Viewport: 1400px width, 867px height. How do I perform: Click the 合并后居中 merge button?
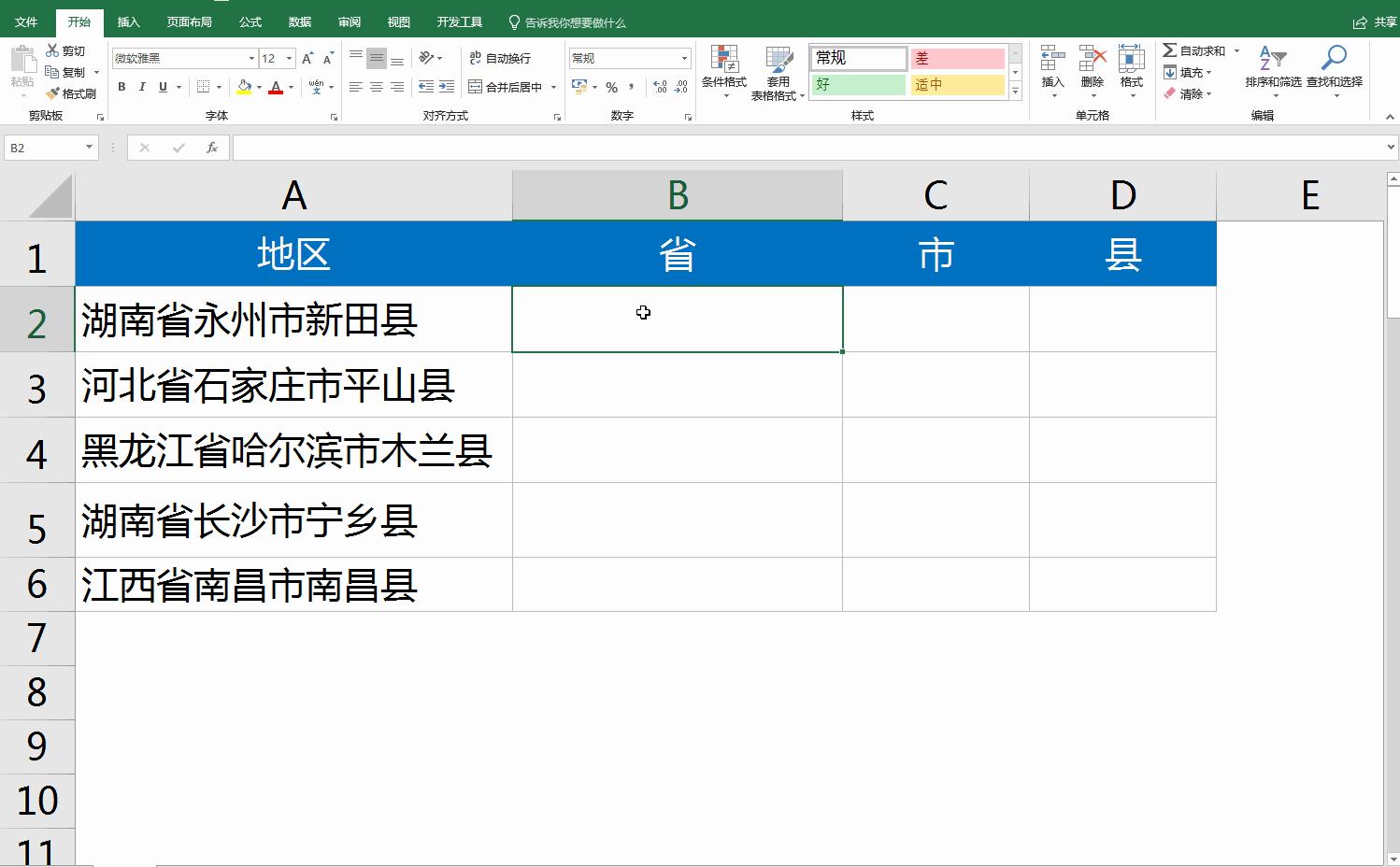510,87
